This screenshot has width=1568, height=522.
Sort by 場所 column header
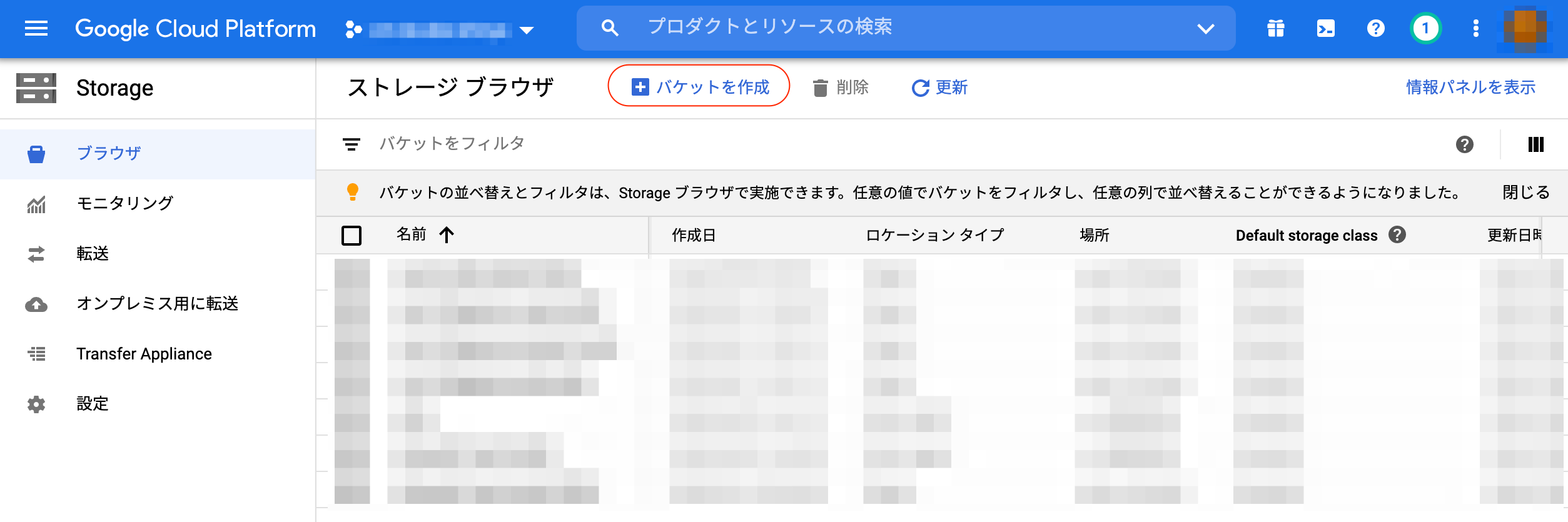click(x=1095, y=235)
